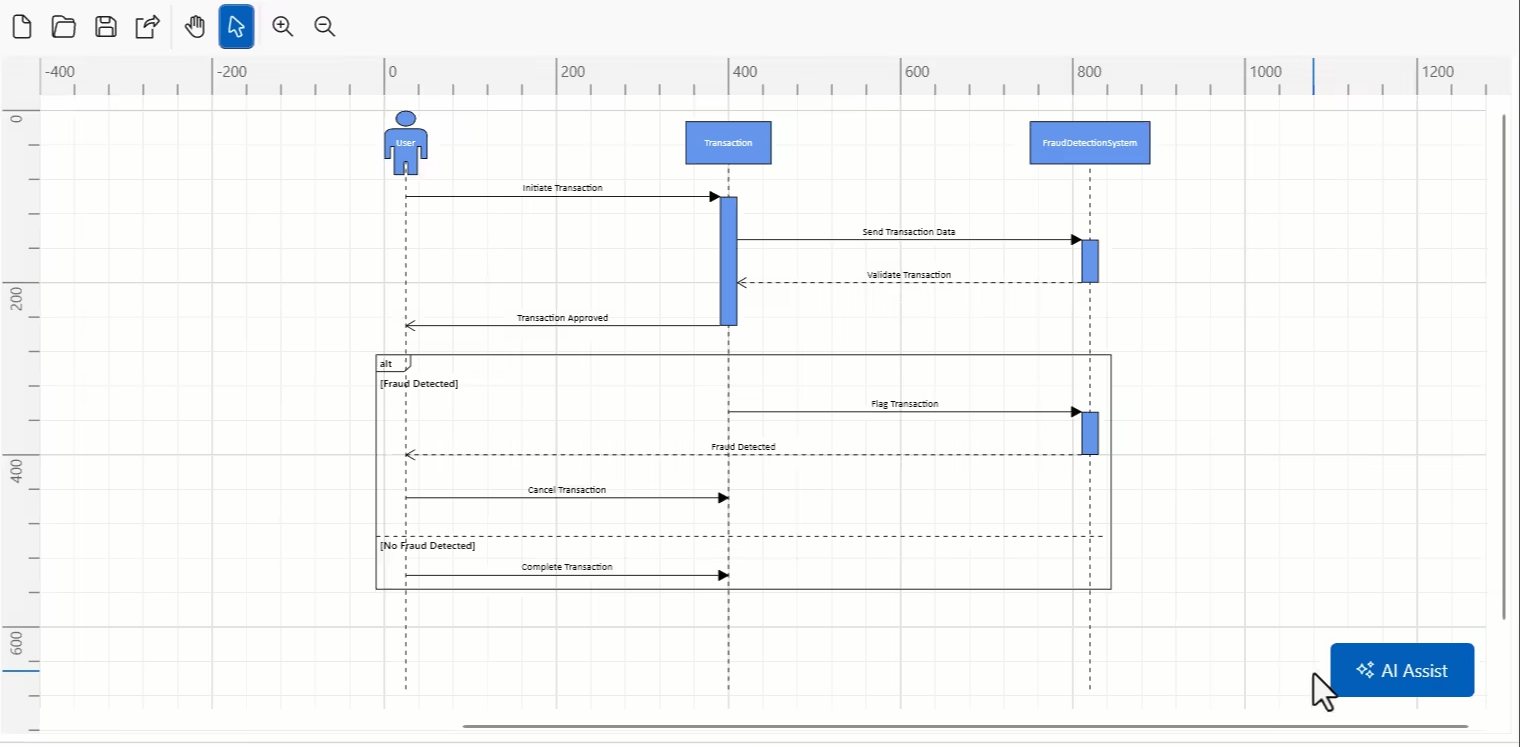Screen dimensions: 1520x747
Task: Select the activation bar beside Flag Transaction
Action: coord(1090,433)
